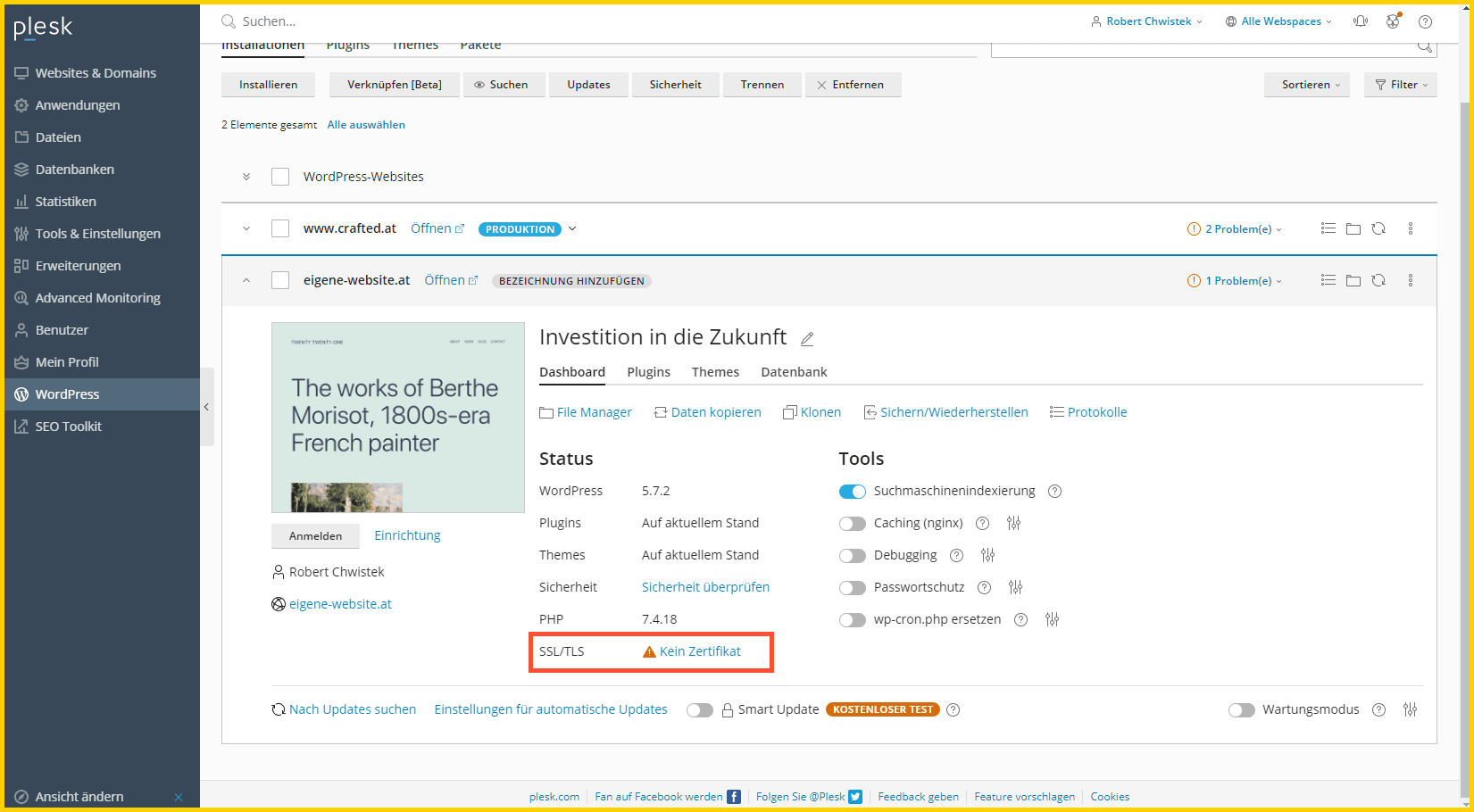Click the Sicherheit toolbar button
The width and height of the screenshot is (1474, 812).
pos(675,85)
